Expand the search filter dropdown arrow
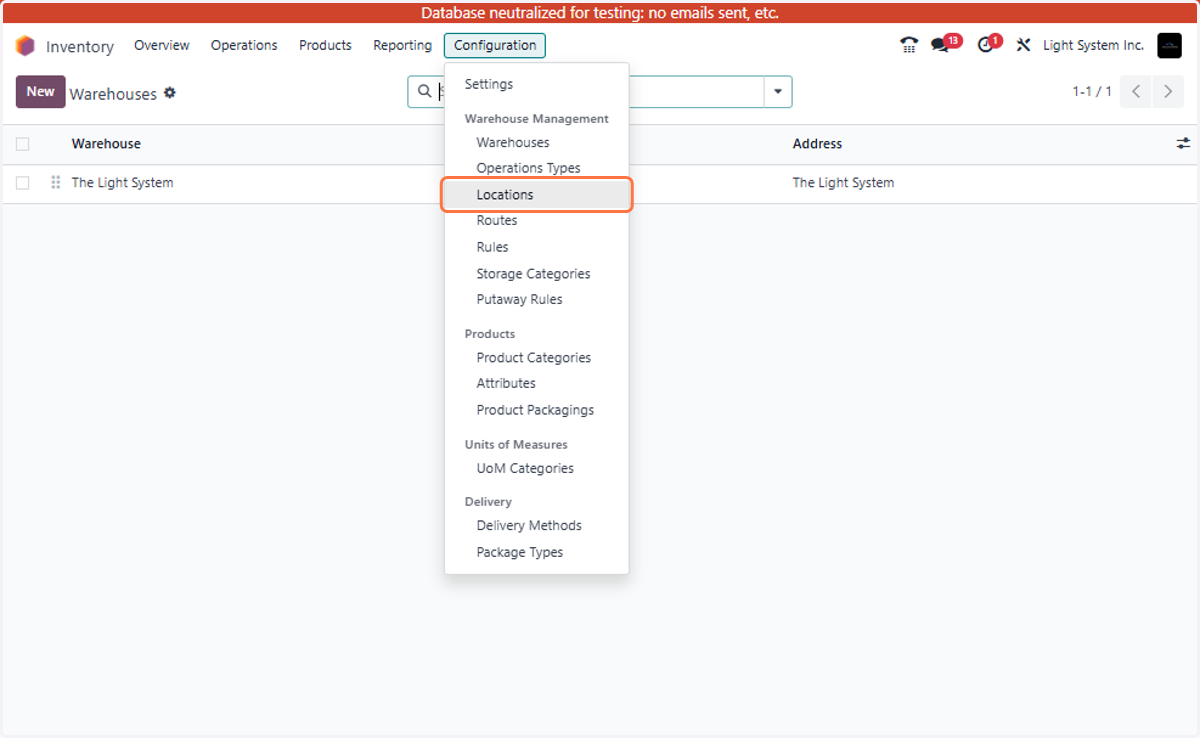The height and width of the screenshot is (738, 1200). tap(778, 92)
